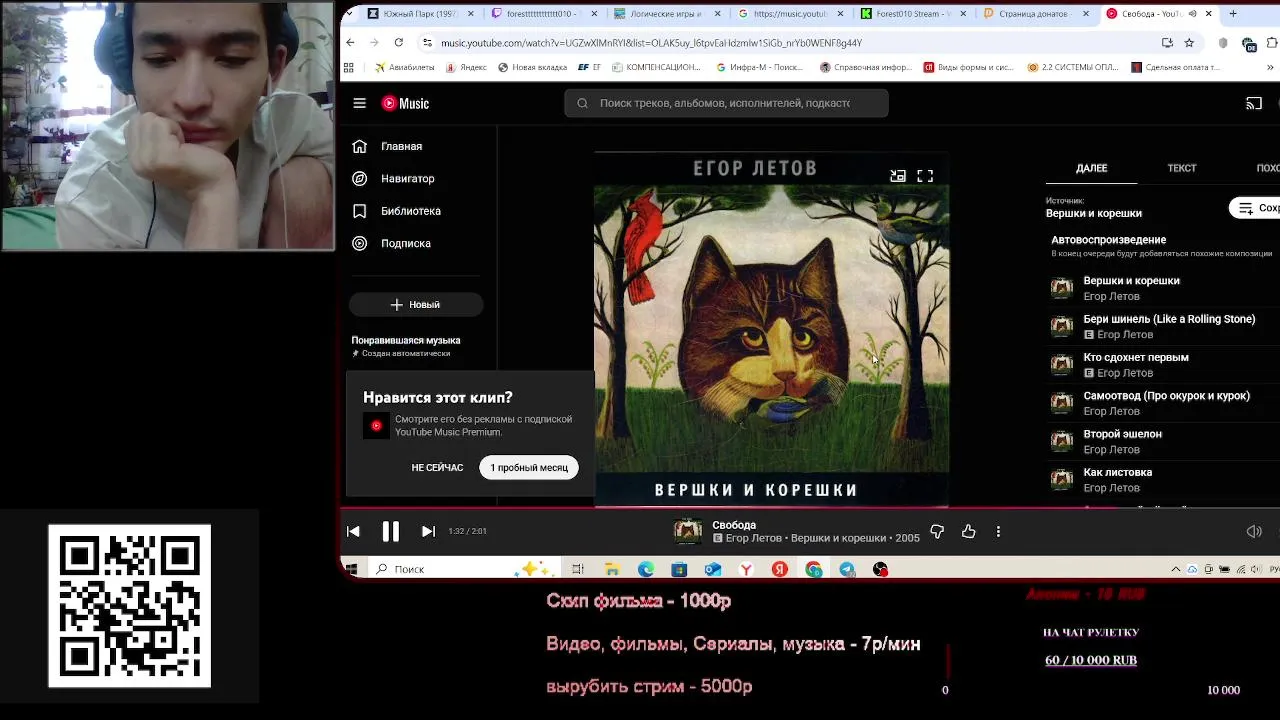Click the search field for tracks and albums
Image resolution: width=1280 pixels, height=720 pixels.
(726, 103)
